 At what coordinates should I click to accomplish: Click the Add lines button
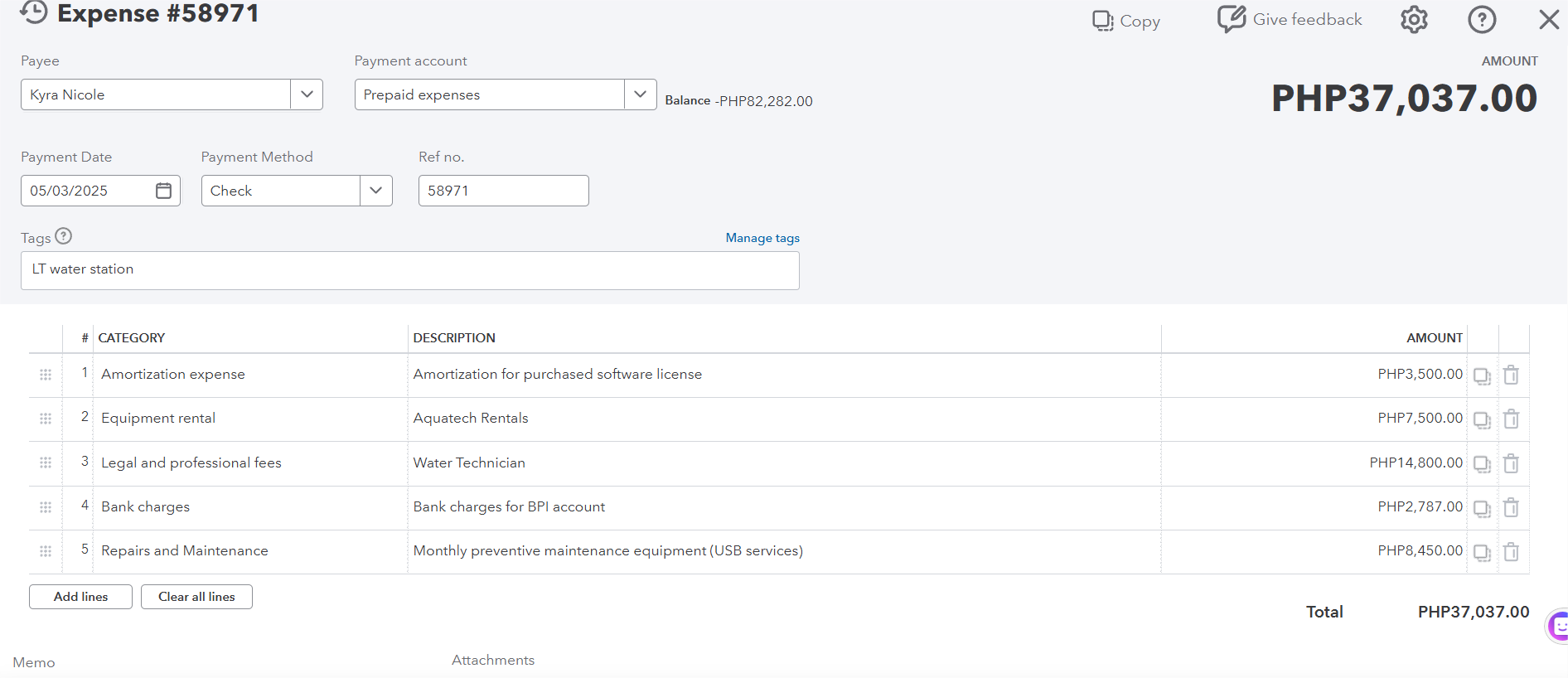(80, 597)
